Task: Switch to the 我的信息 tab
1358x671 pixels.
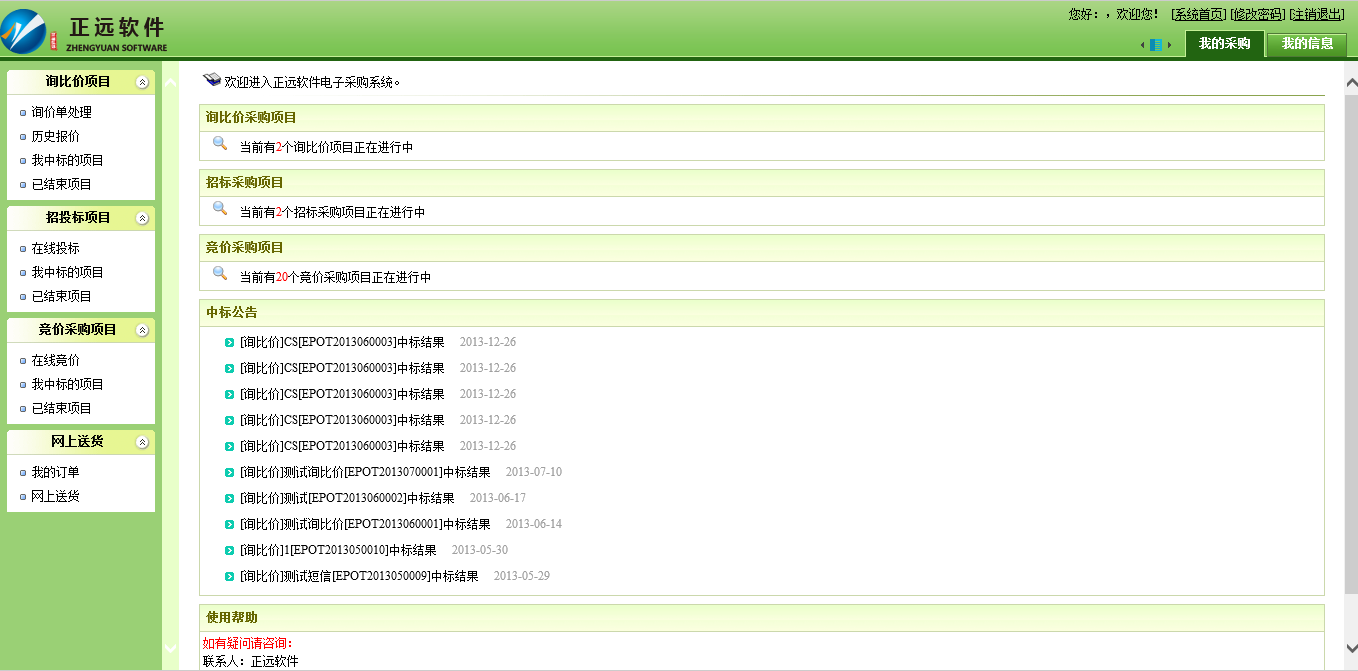Action: 1307,44
